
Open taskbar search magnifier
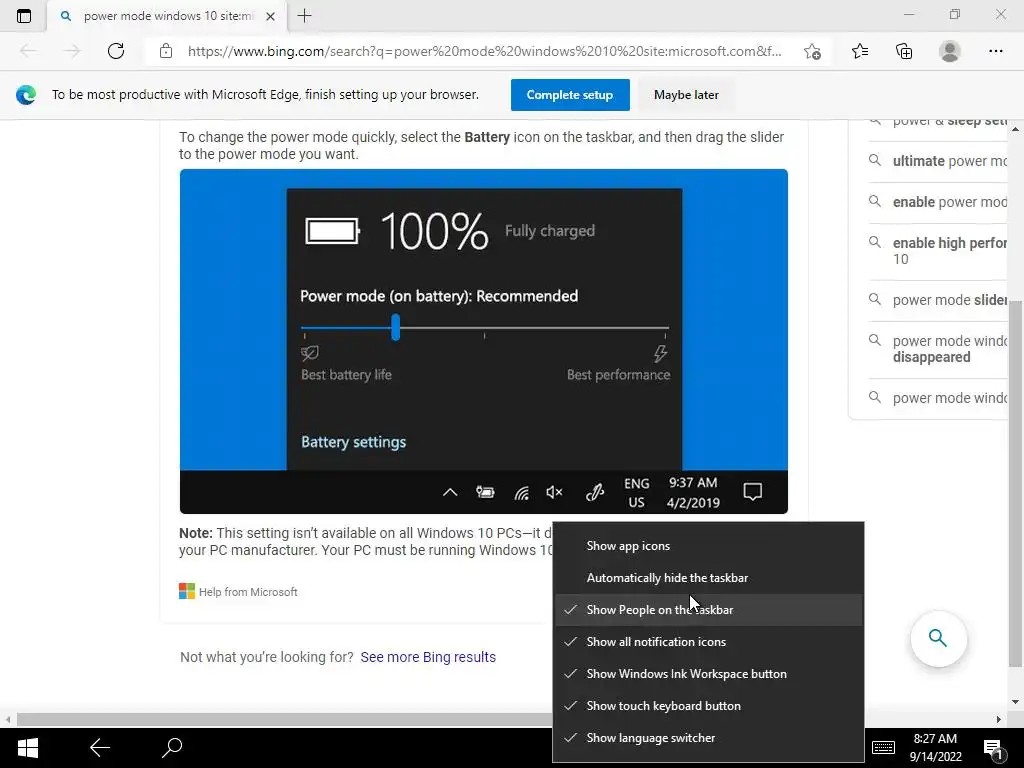point(172,748)
